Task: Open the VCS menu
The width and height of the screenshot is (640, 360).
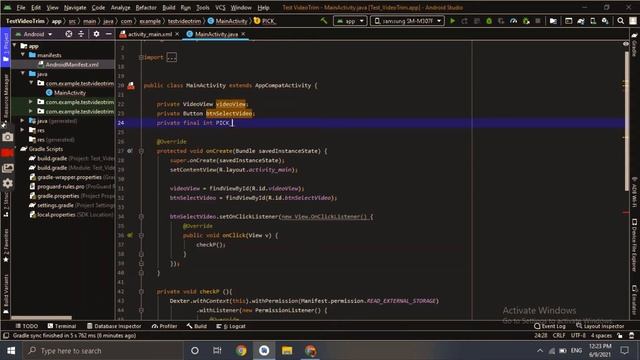Action: [x=220, y=7]
